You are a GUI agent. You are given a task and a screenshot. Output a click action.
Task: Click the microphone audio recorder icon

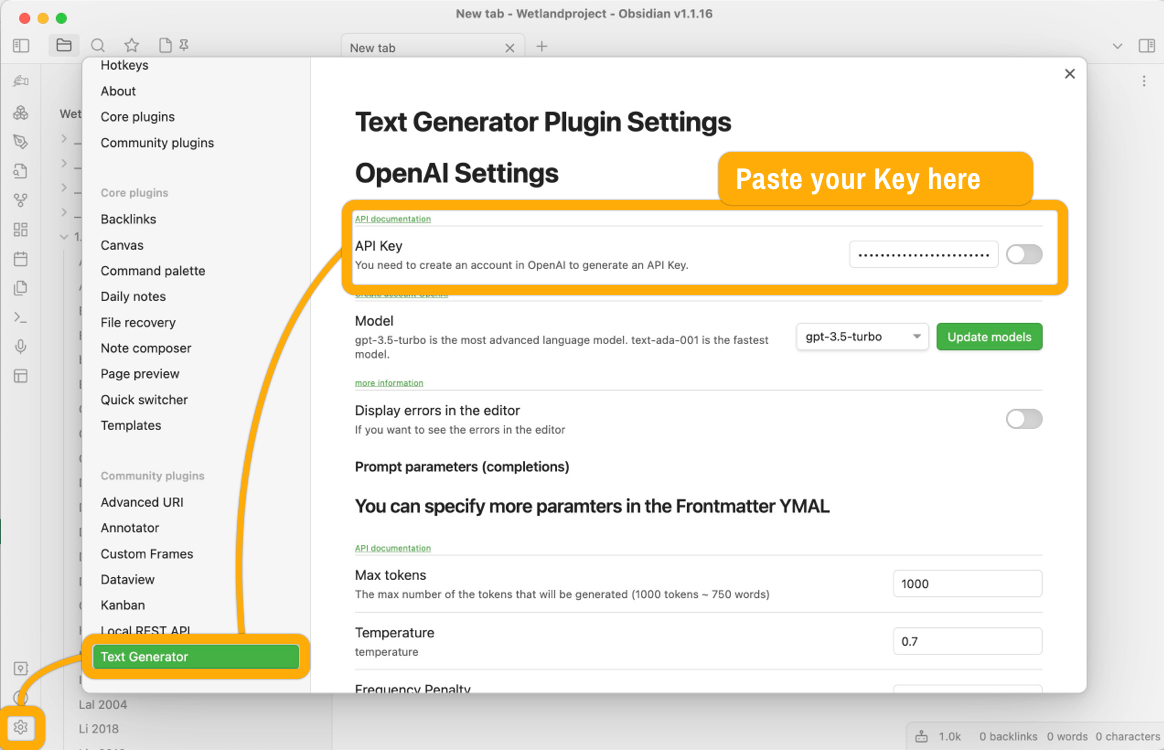coord(21,347)
